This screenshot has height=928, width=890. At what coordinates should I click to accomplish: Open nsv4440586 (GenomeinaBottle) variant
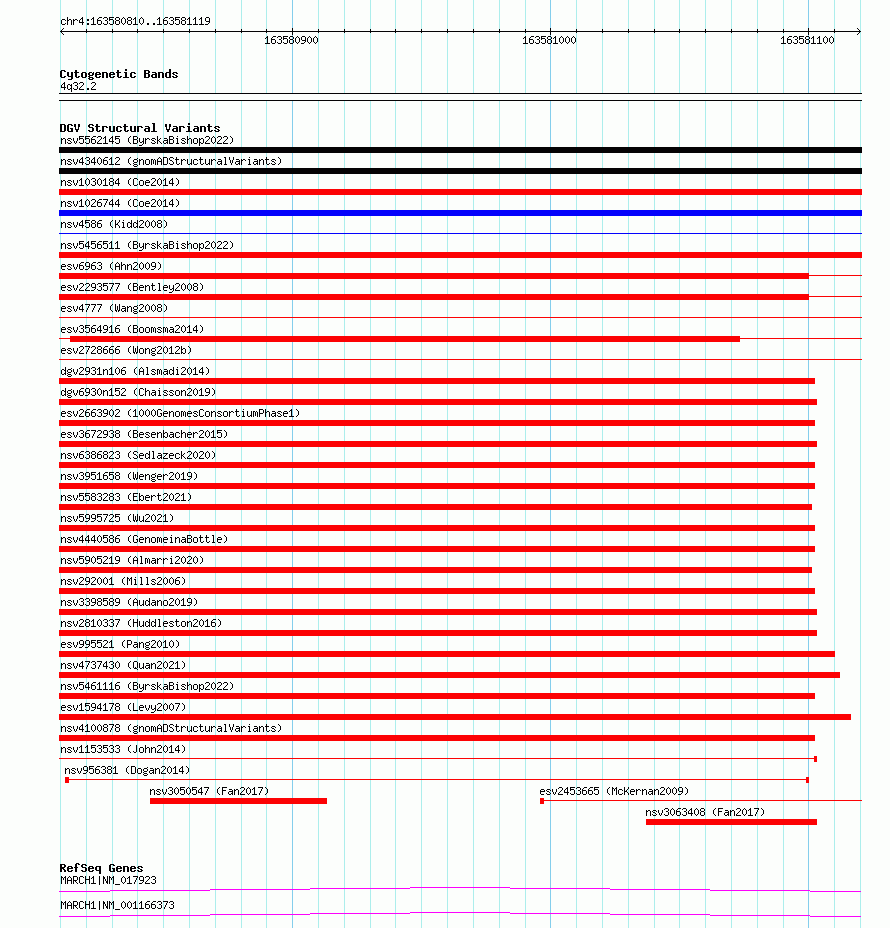pos(144,539)
